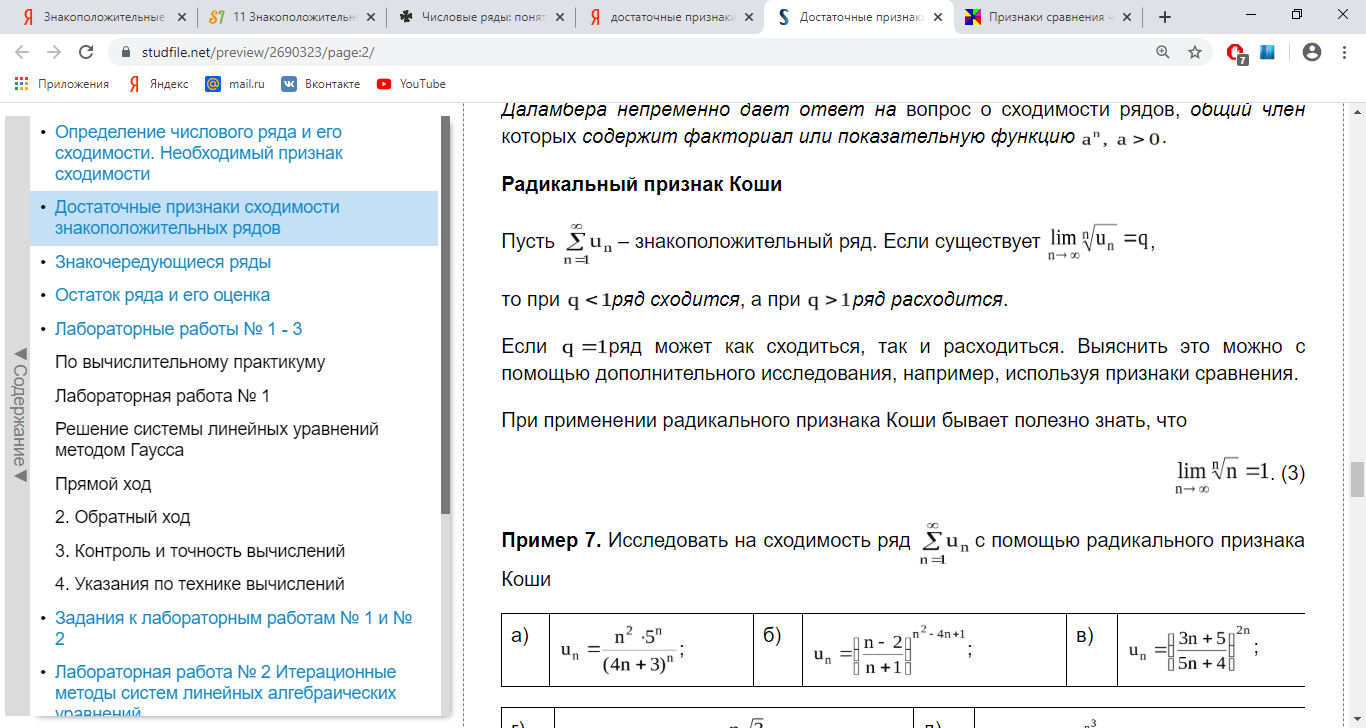Select Прямой ход entry
This screenshot has height=728, width=1366.
click(103, 484)
